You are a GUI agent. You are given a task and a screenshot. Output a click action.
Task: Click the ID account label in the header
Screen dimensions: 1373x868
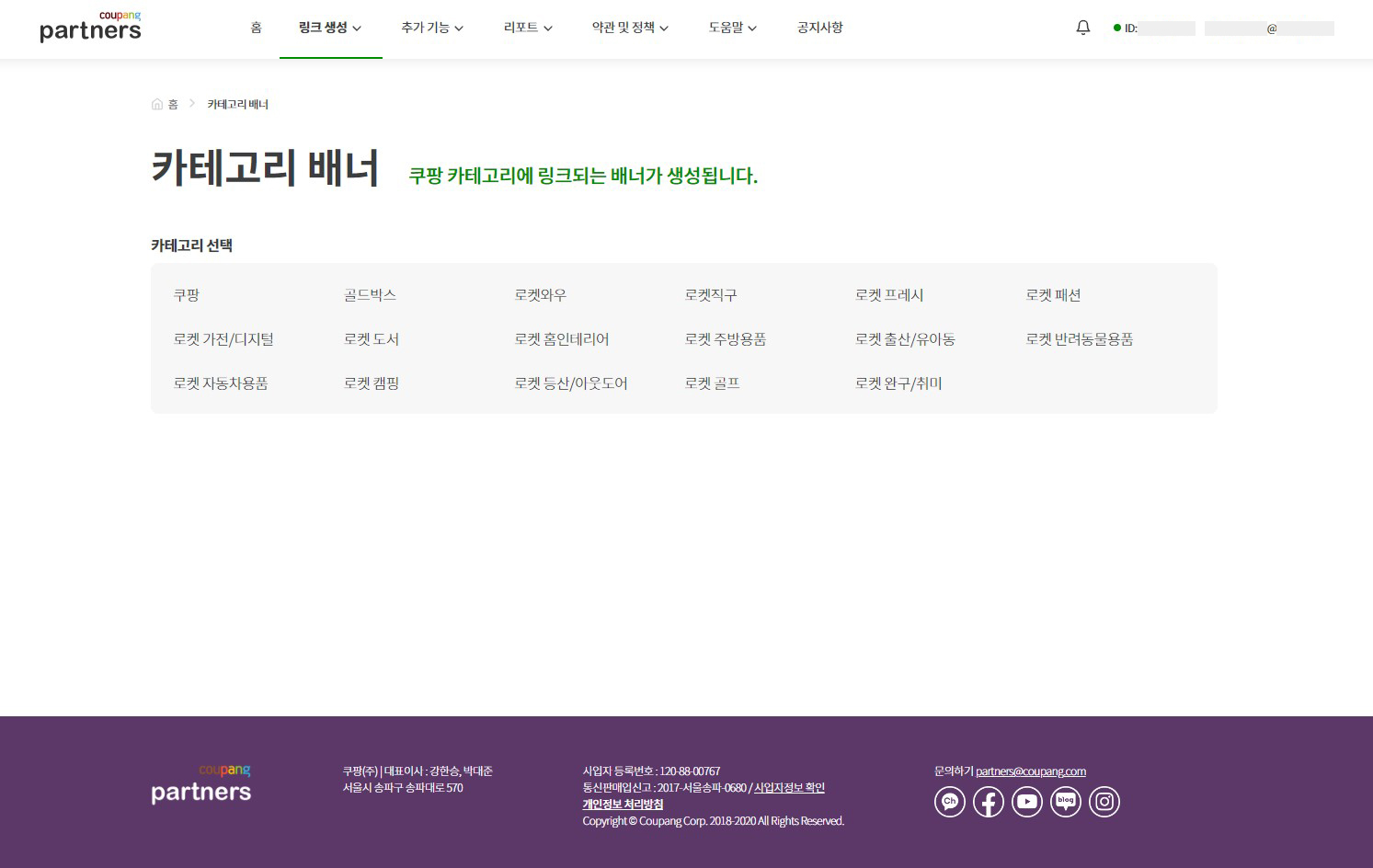(x=1131, y=29)
